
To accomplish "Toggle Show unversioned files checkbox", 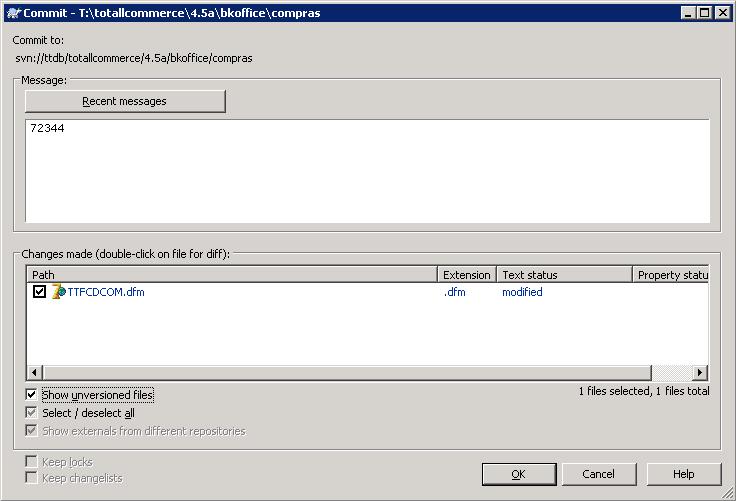I will tap(31, 394).
